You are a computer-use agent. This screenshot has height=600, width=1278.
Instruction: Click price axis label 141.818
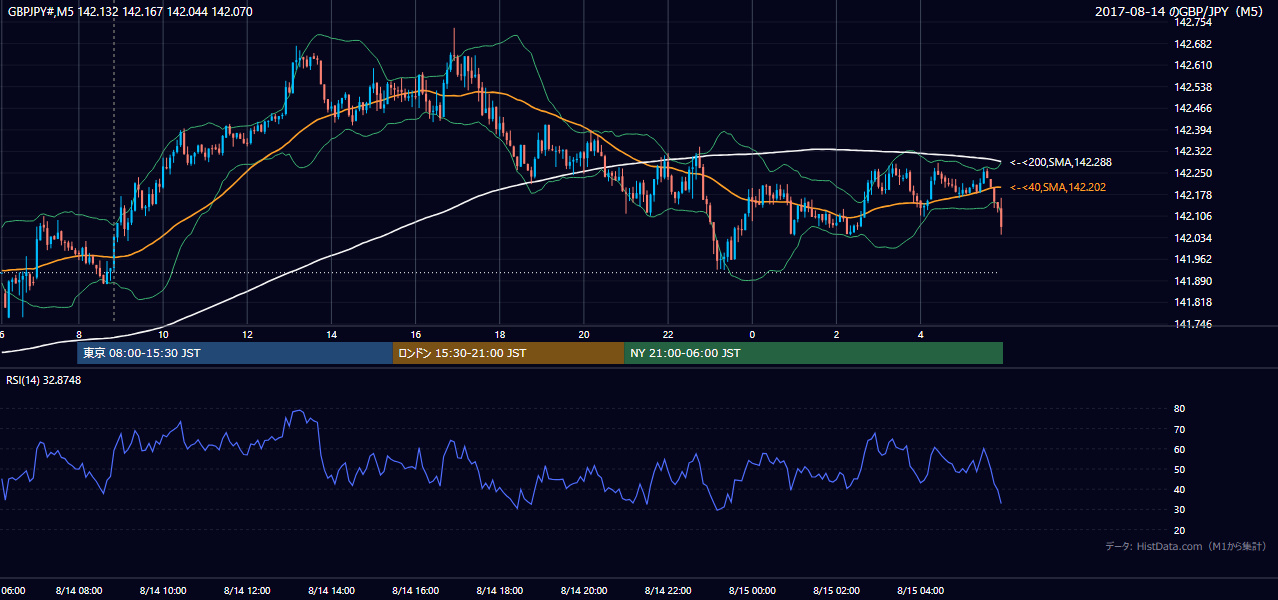point(1192,302)
